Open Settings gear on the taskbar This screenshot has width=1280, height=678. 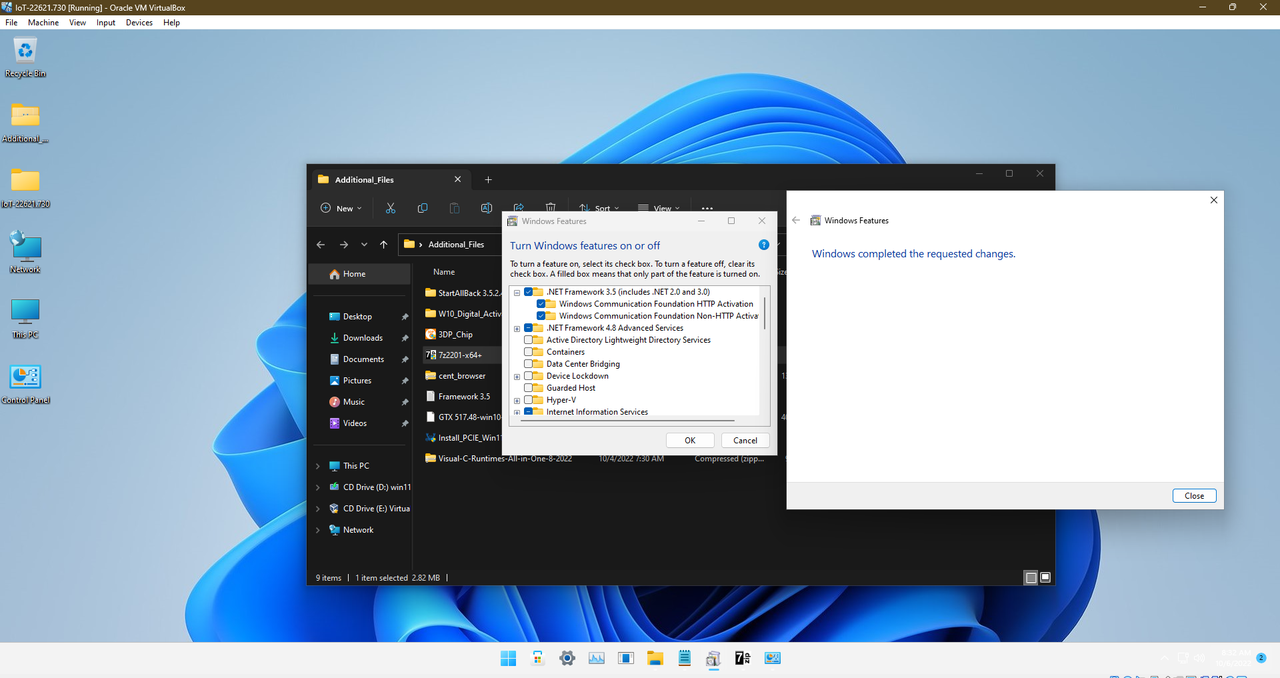tap(567, 658)
